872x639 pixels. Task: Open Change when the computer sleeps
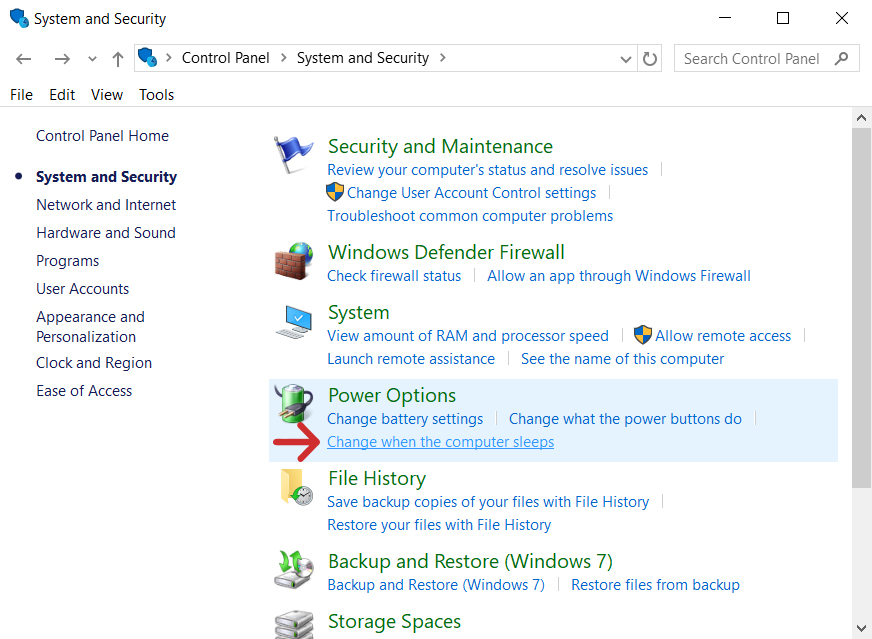click(x=440, y=441)
